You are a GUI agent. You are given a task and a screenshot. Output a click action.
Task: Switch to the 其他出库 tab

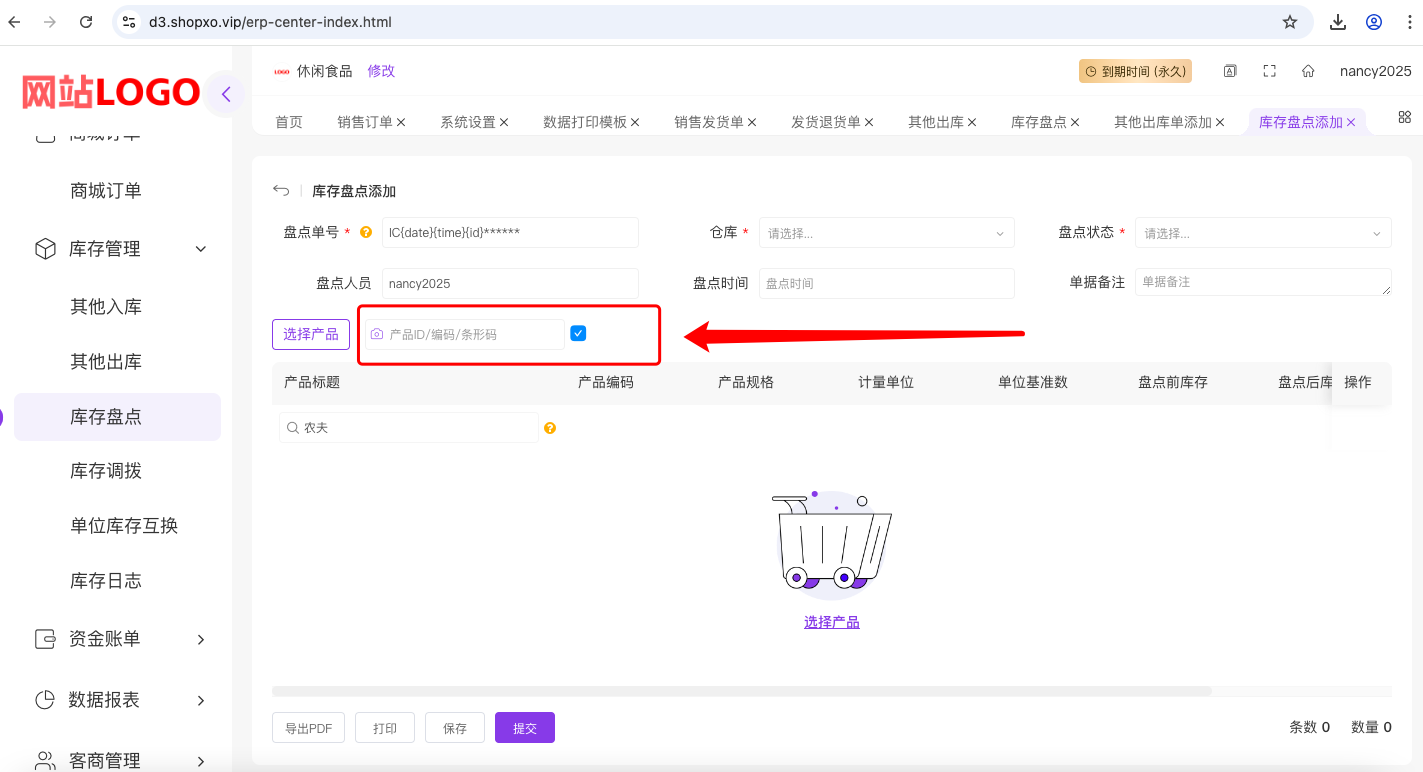(936, 122)
